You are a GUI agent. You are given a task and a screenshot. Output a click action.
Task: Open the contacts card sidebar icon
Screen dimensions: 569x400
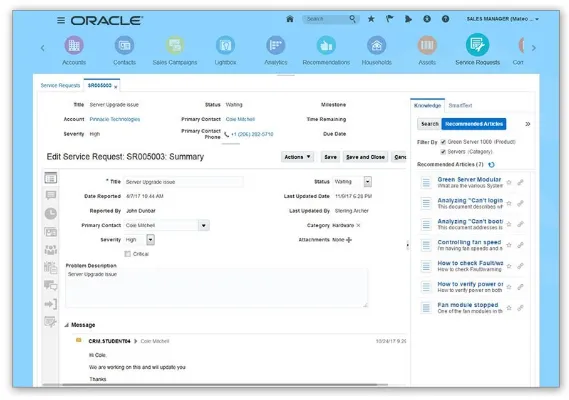click(x=51, y=232)
